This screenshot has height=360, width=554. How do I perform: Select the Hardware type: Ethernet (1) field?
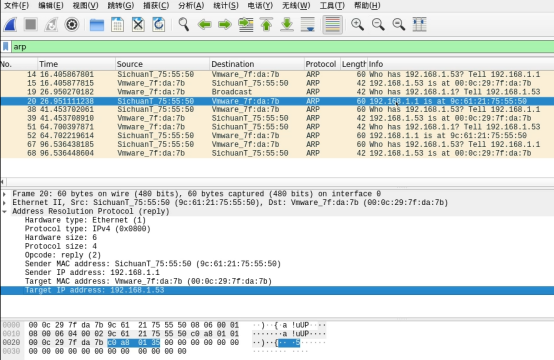[85, 220]
